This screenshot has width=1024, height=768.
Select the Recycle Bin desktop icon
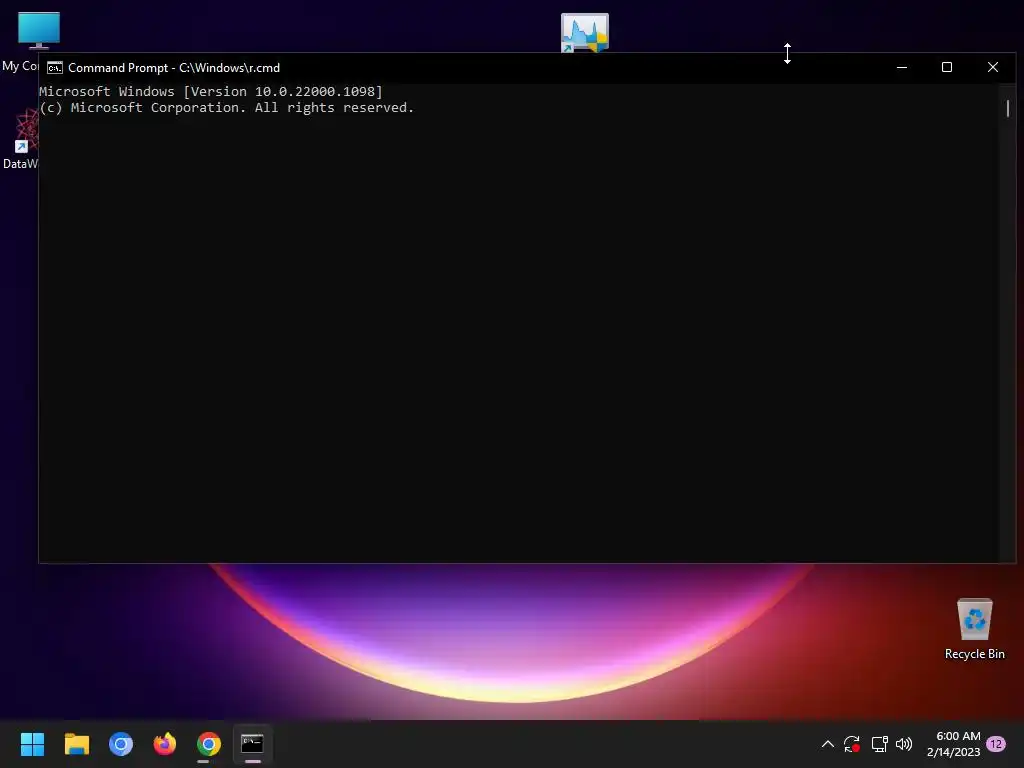point(974,629)
